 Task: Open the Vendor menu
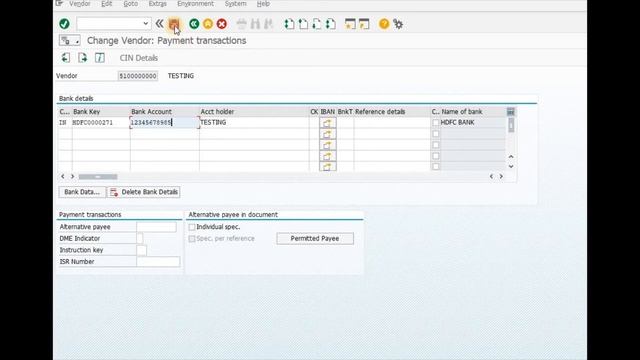[80, 4]
